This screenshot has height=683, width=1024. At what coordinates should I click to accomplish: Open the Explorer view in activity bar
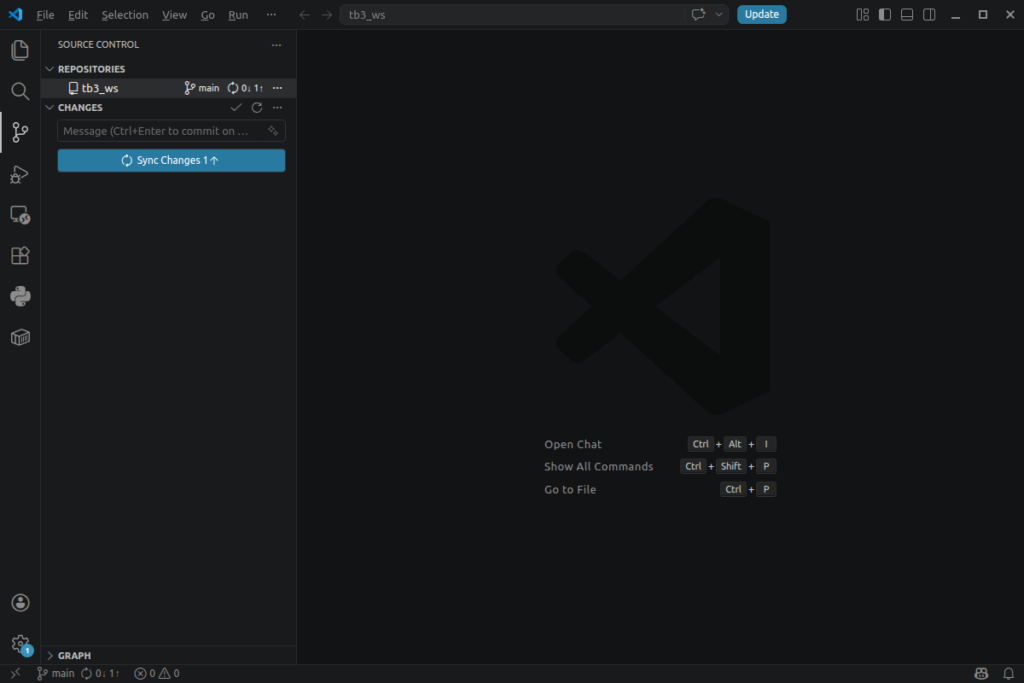(x=20, y=50)
